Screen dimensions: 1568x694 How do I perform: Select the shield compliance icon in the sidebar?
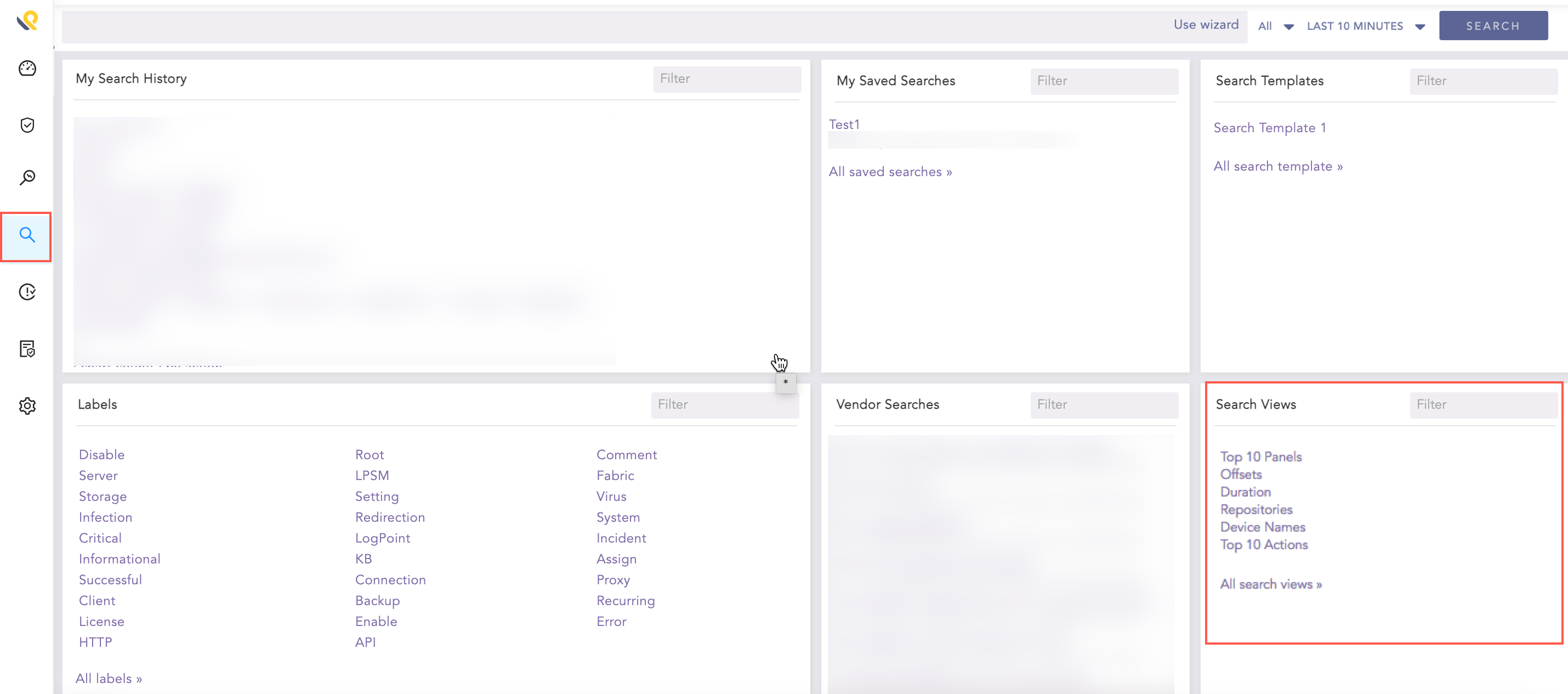[27, 125]
